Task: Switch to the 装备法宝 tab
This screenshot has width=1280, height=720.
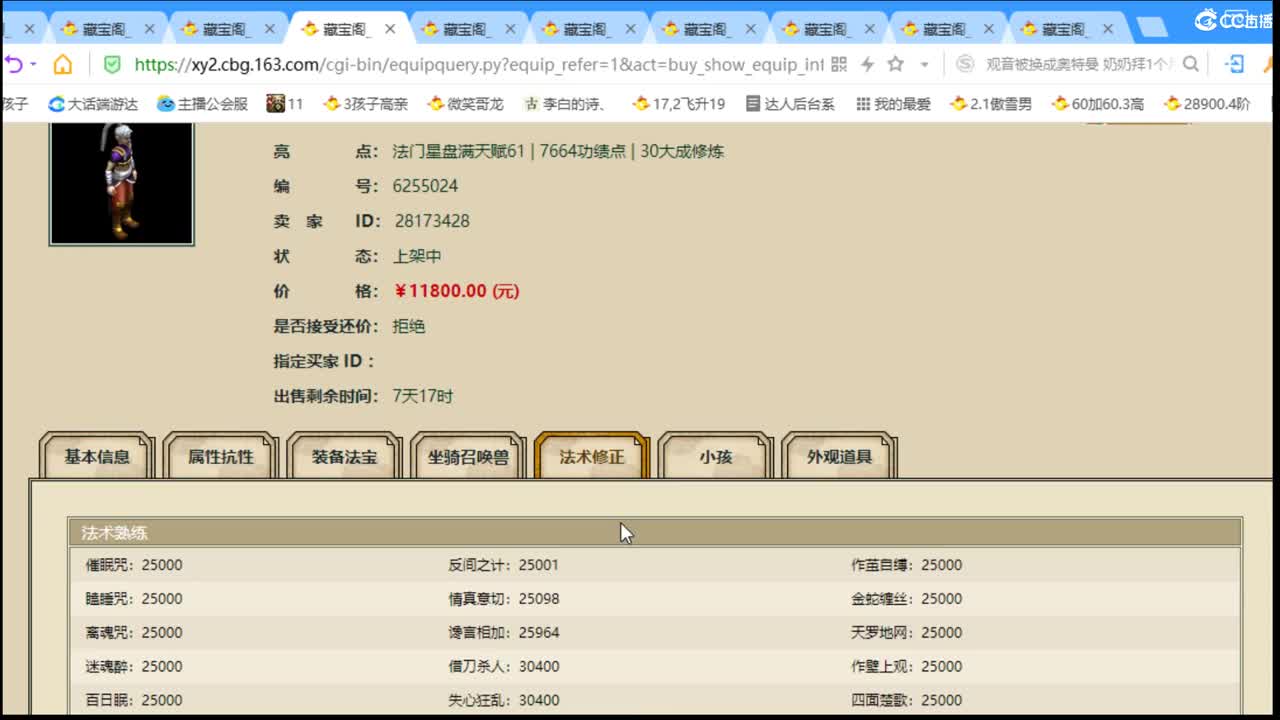Action: pos(345,457)
